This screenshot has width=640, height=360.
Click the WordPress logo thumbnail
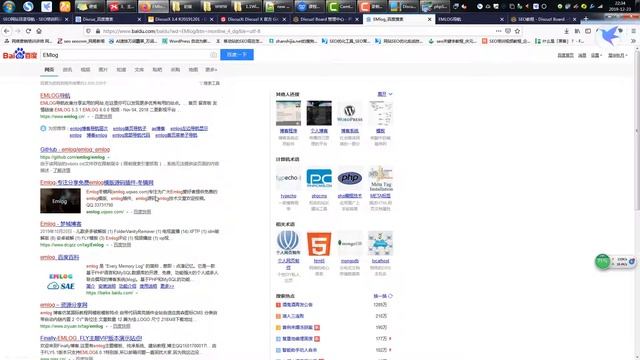pos(350,113)
